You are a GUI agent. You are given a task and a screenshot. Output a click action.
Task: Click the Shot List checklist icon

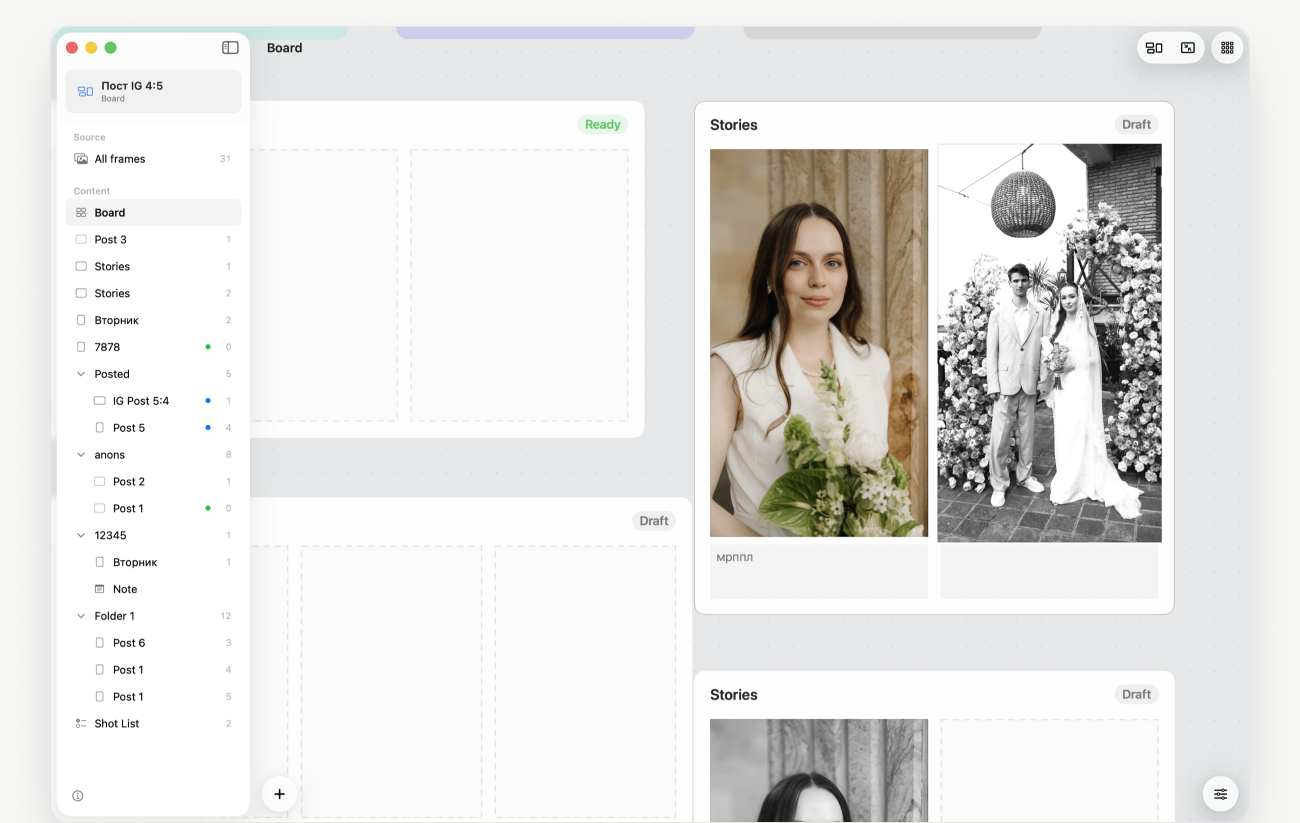point(81,723)
